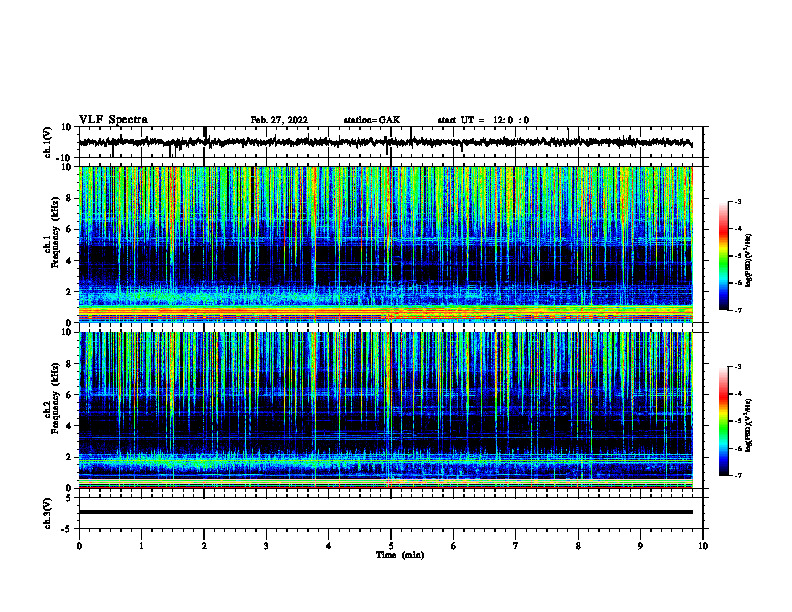Click time-axis tick label "4"

coord(329,546)
